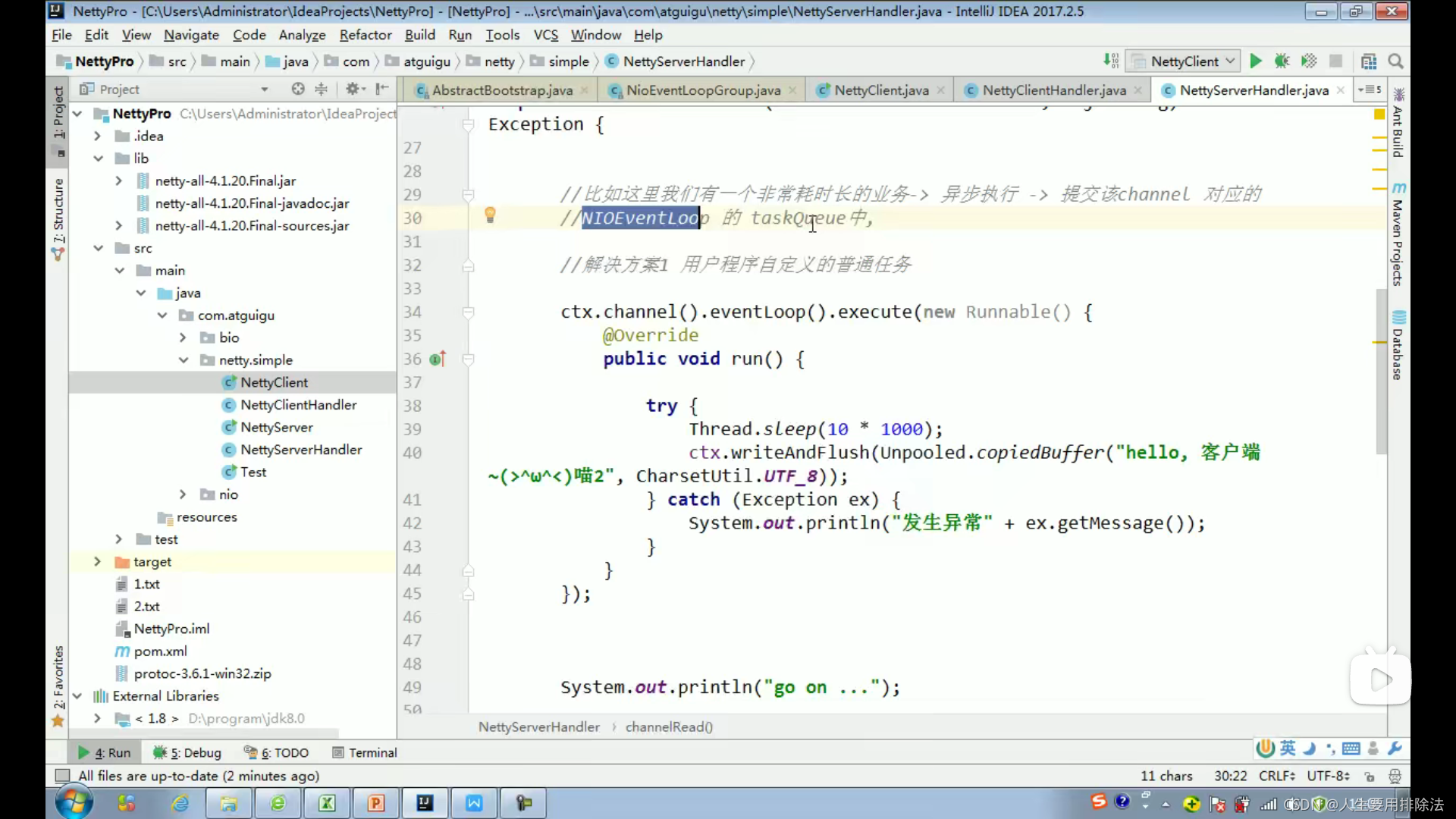Open the Excel taskbar icon
Viewport: 1456px width, 819px height.
(327, 803)
